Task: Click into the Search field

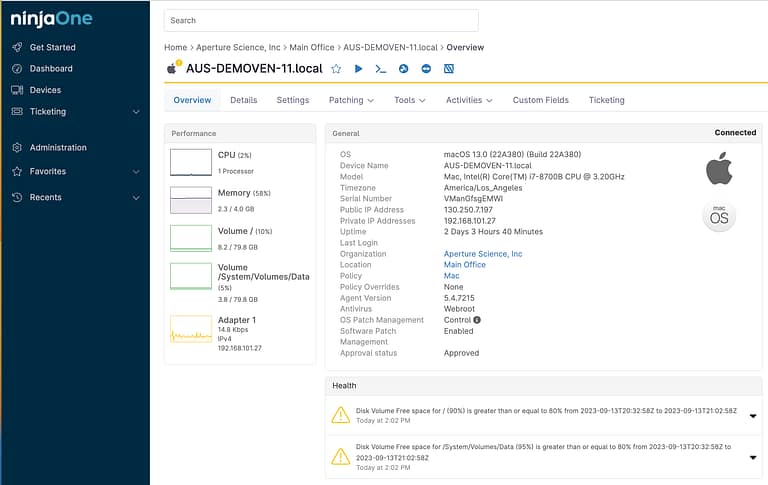Action: point(321,20)
